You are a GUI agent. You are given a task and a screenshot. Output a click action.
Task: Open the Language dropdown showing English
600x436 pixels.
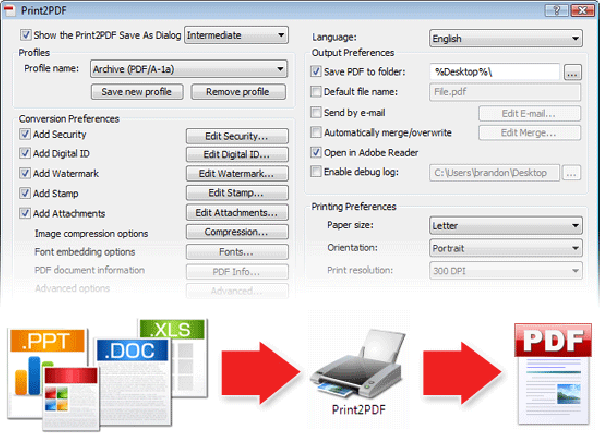[x=506, y=38]
